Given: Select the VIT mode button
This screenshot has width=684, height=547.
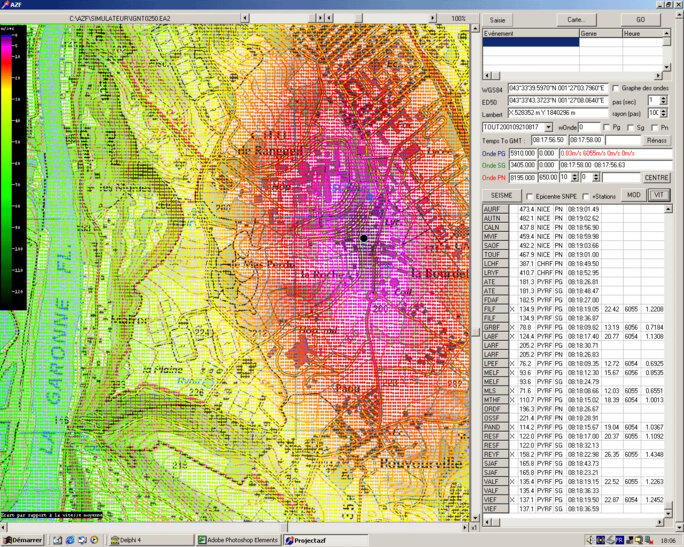Looking at the screenshot, I should tap(658, 195).
